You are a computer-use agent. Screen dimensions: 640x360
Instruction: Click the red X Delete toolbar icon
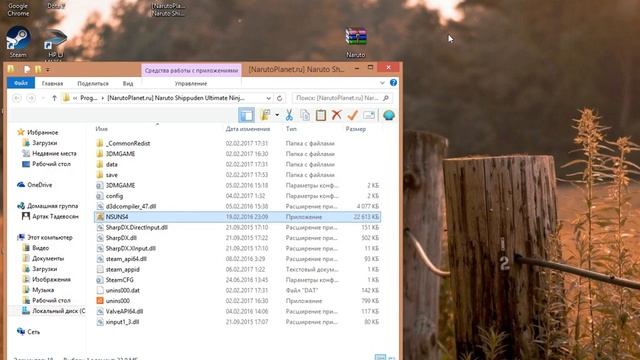(x=336, y=115)
